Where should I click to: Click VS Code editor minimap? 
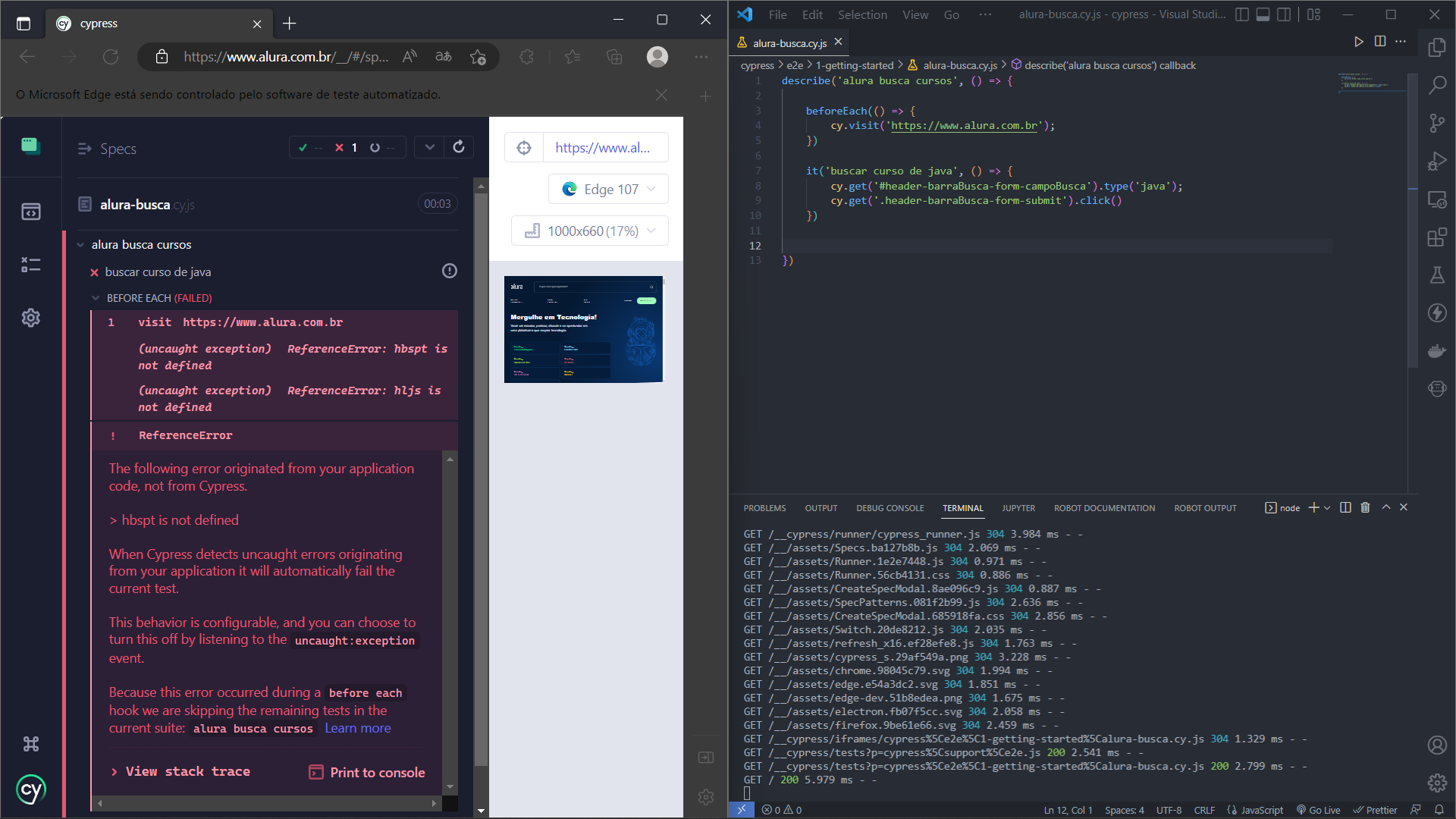pyautogui.click(x=1371, y=82)
